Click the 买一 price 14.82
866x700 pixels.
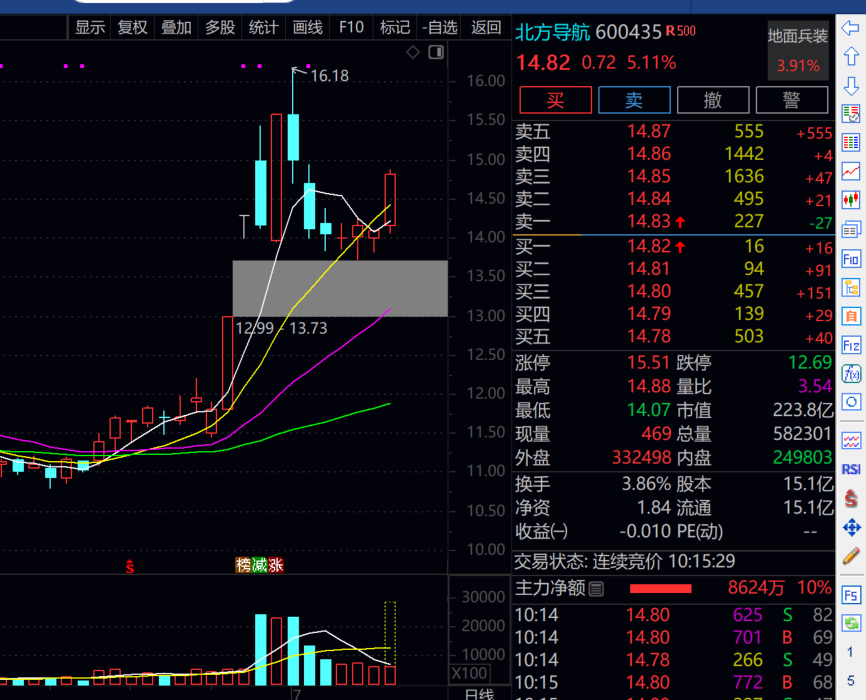648,246
